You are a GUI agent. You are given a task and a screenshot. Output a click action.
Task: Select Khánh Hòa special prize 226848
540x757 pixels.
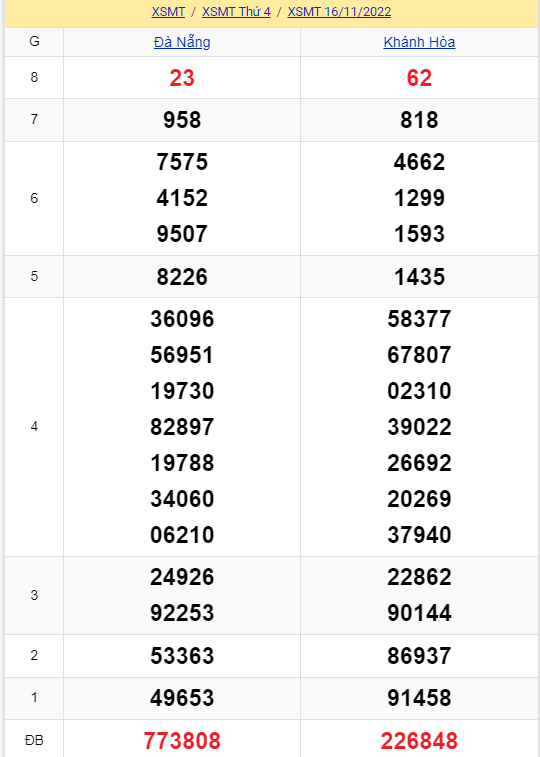[x=419, y=741]
